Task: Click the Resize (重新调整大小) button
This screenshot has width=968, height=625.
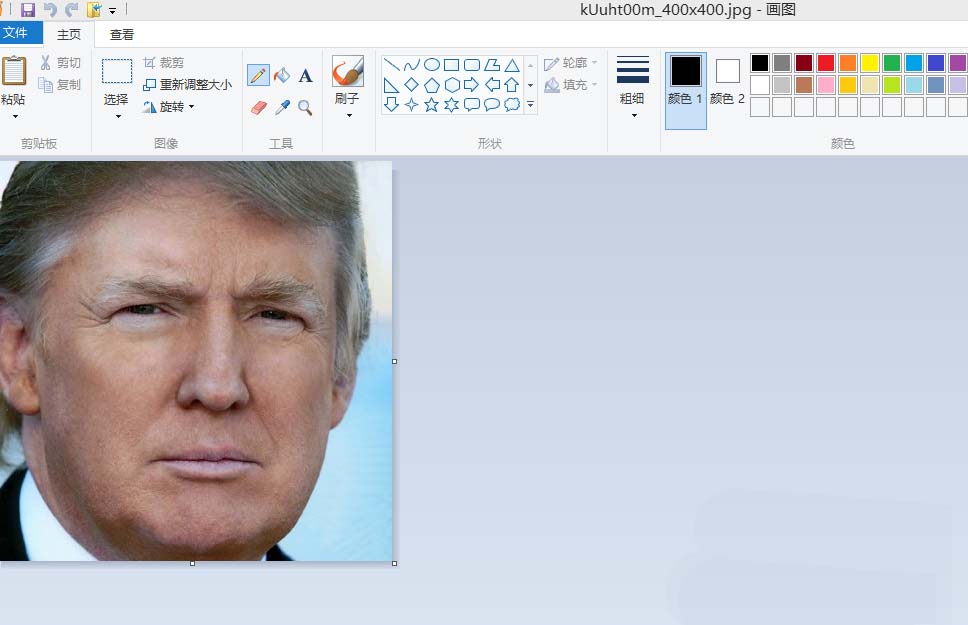Action: coord(188,85)
